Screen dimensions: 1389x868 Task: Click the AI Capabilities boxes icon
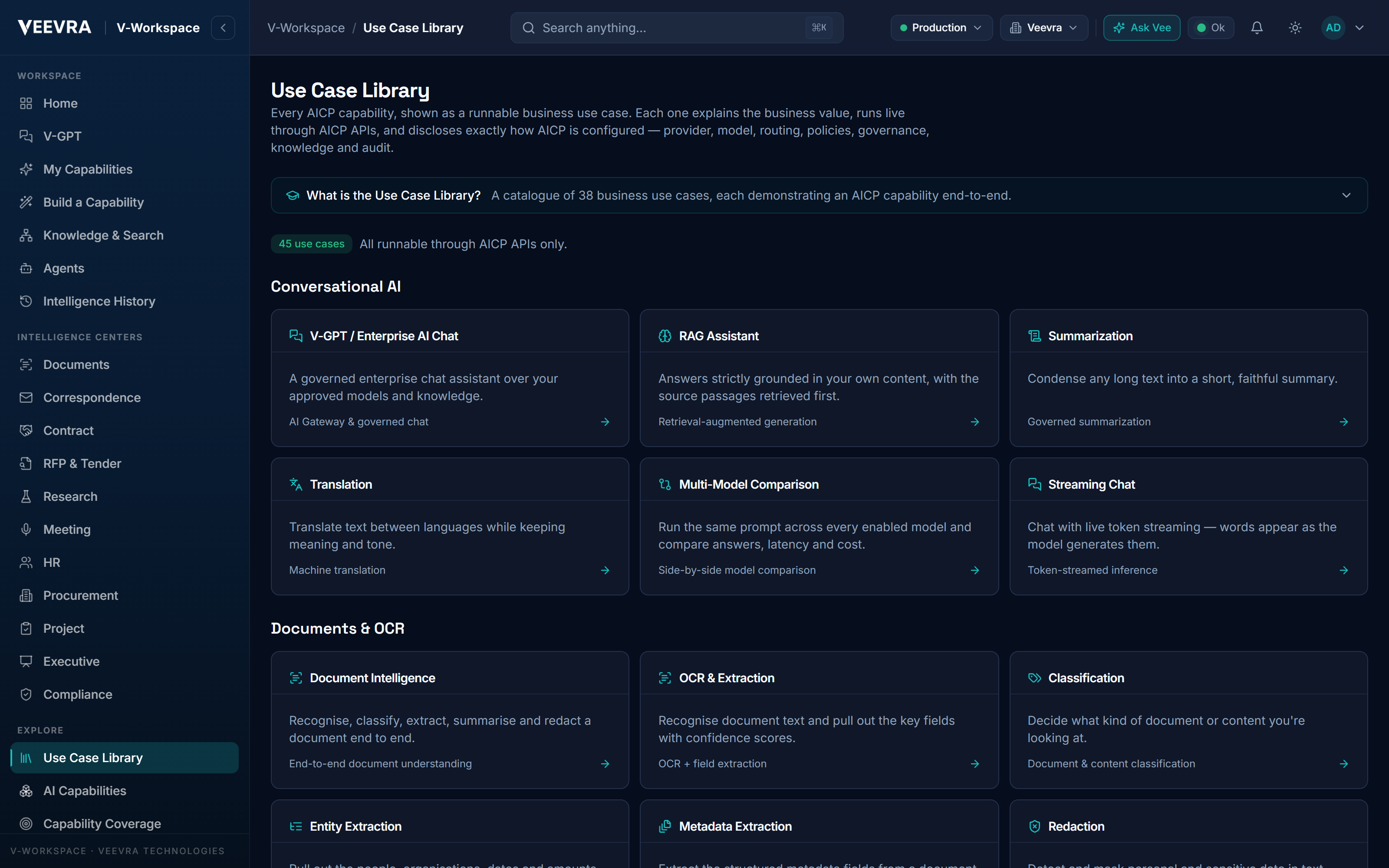click(x=26, y=791)
